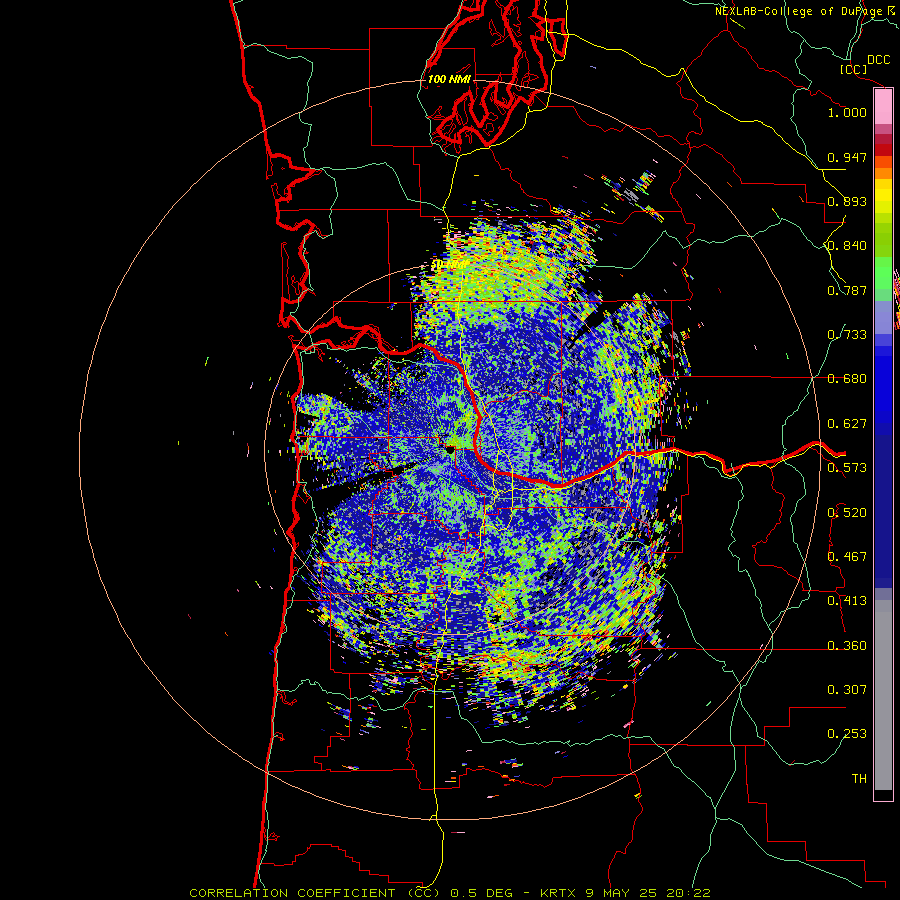
Task: Click the 0.253 legend value
Action: [x=847, y=734]
